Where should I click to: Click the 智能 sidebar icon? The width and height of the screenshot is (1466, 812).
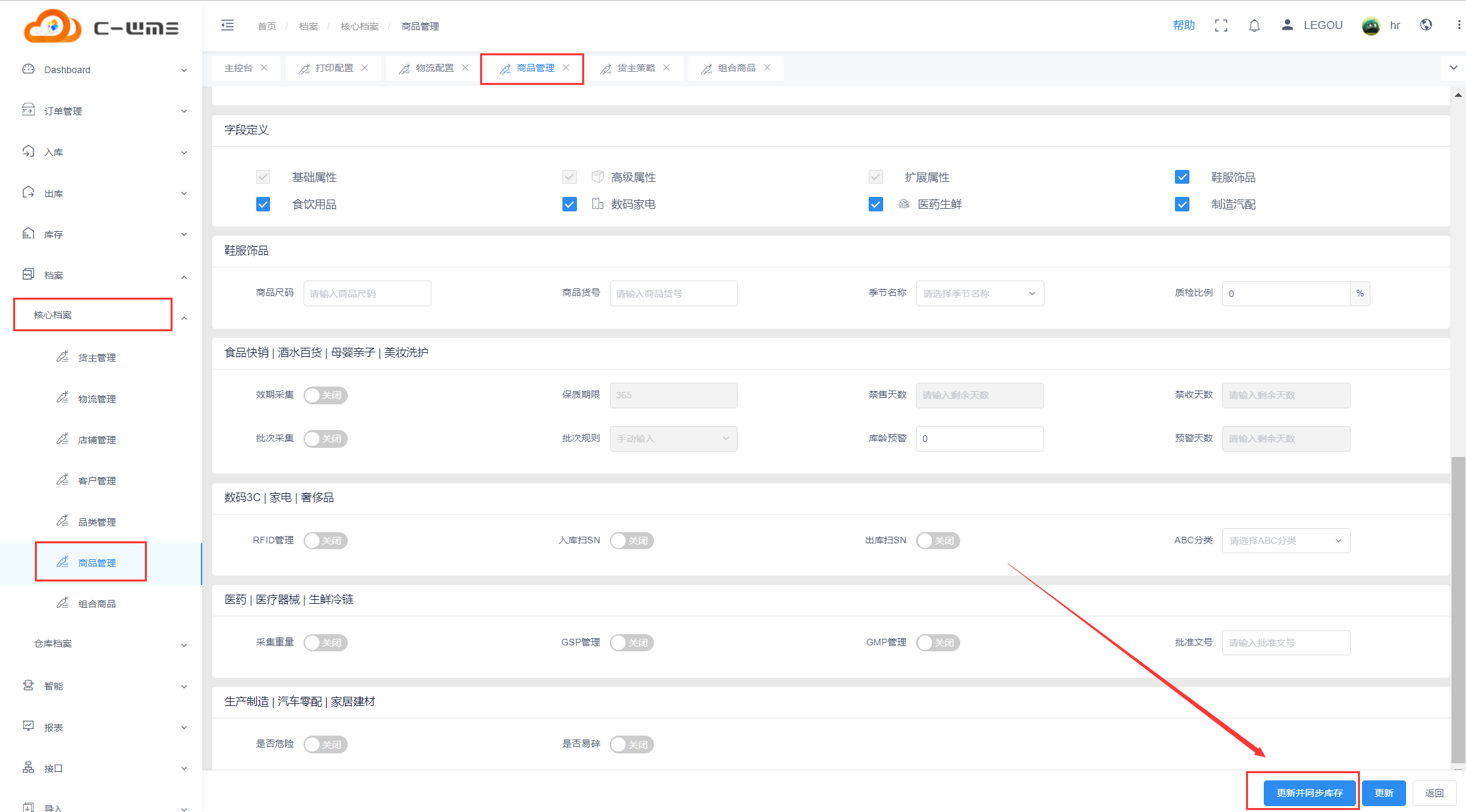point(28,686)
